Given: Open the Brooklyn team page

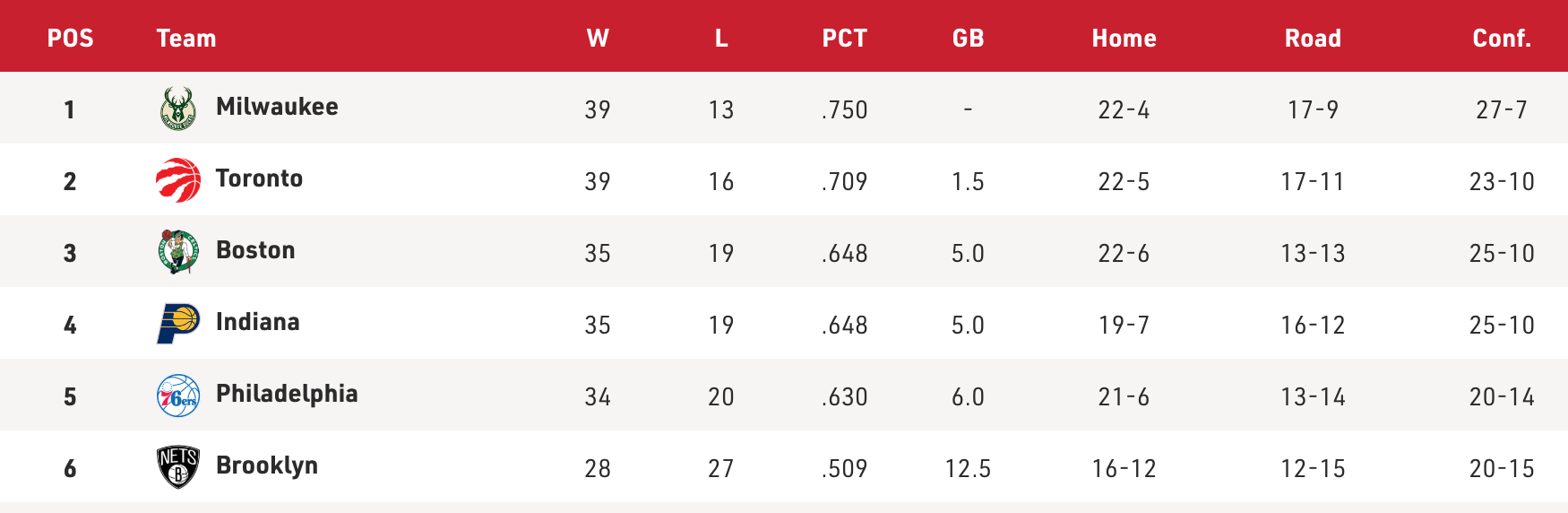Looking at the screenshot, I should (x=266, y=466).
